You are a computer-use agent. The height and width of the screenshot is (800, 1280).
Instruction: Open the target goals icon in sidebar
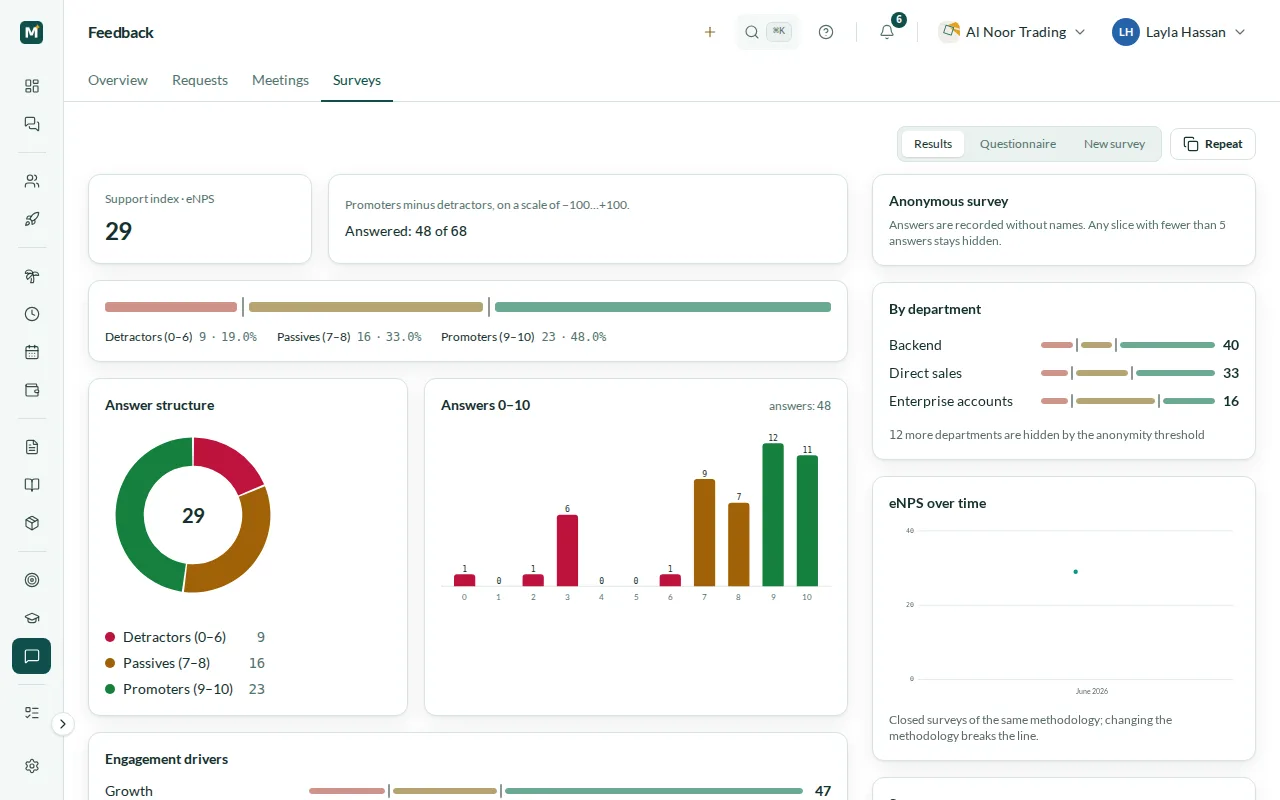click(x=32, y=580)
